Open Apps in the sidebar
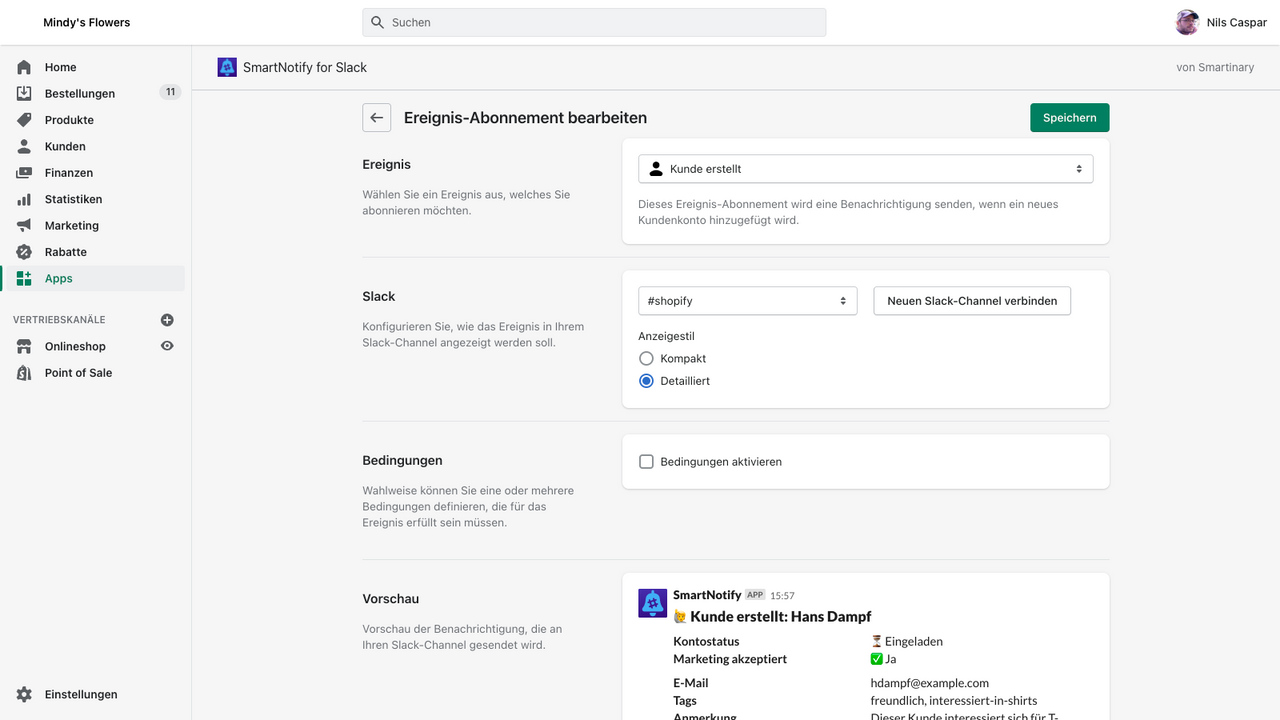Viewport: 1280px width, 720px height. pyautogui.click(x=59, y=279)
